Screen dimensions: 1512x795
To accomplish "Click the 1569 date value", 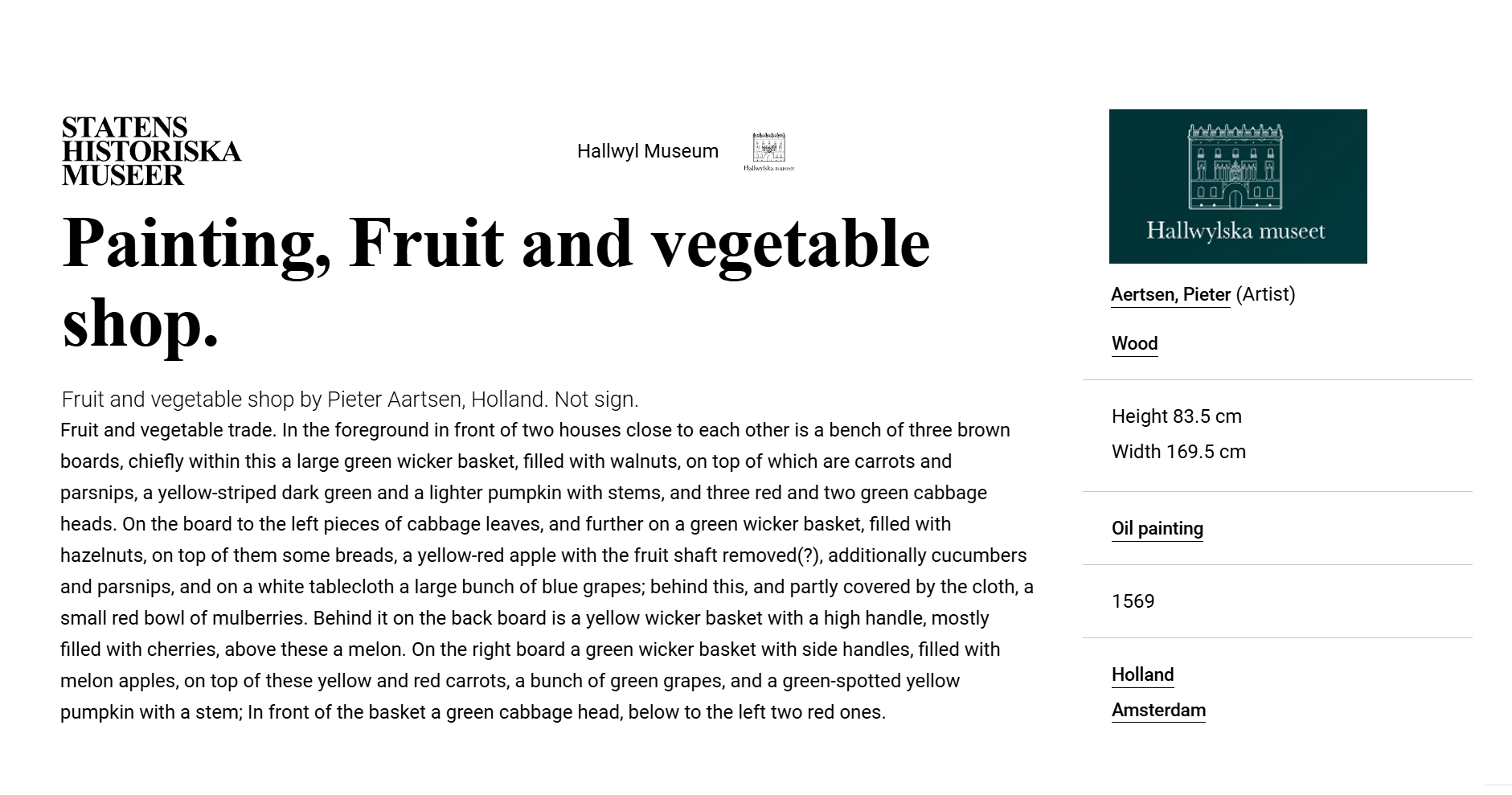I will click(x=1133, y=602).
